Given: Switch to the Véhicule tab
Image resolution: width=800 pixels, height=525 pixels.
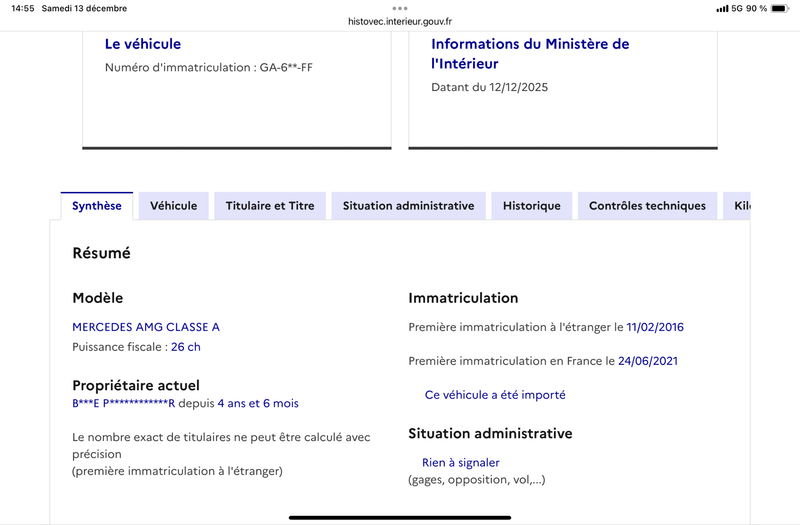Looking at the screenshot, I should 173,206.
